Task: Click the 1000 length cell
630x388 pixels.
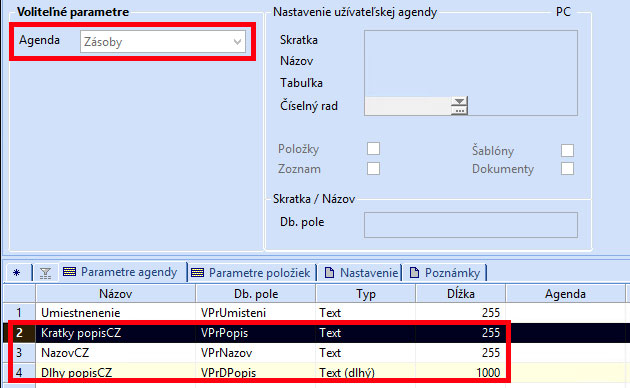Action: 461,372
